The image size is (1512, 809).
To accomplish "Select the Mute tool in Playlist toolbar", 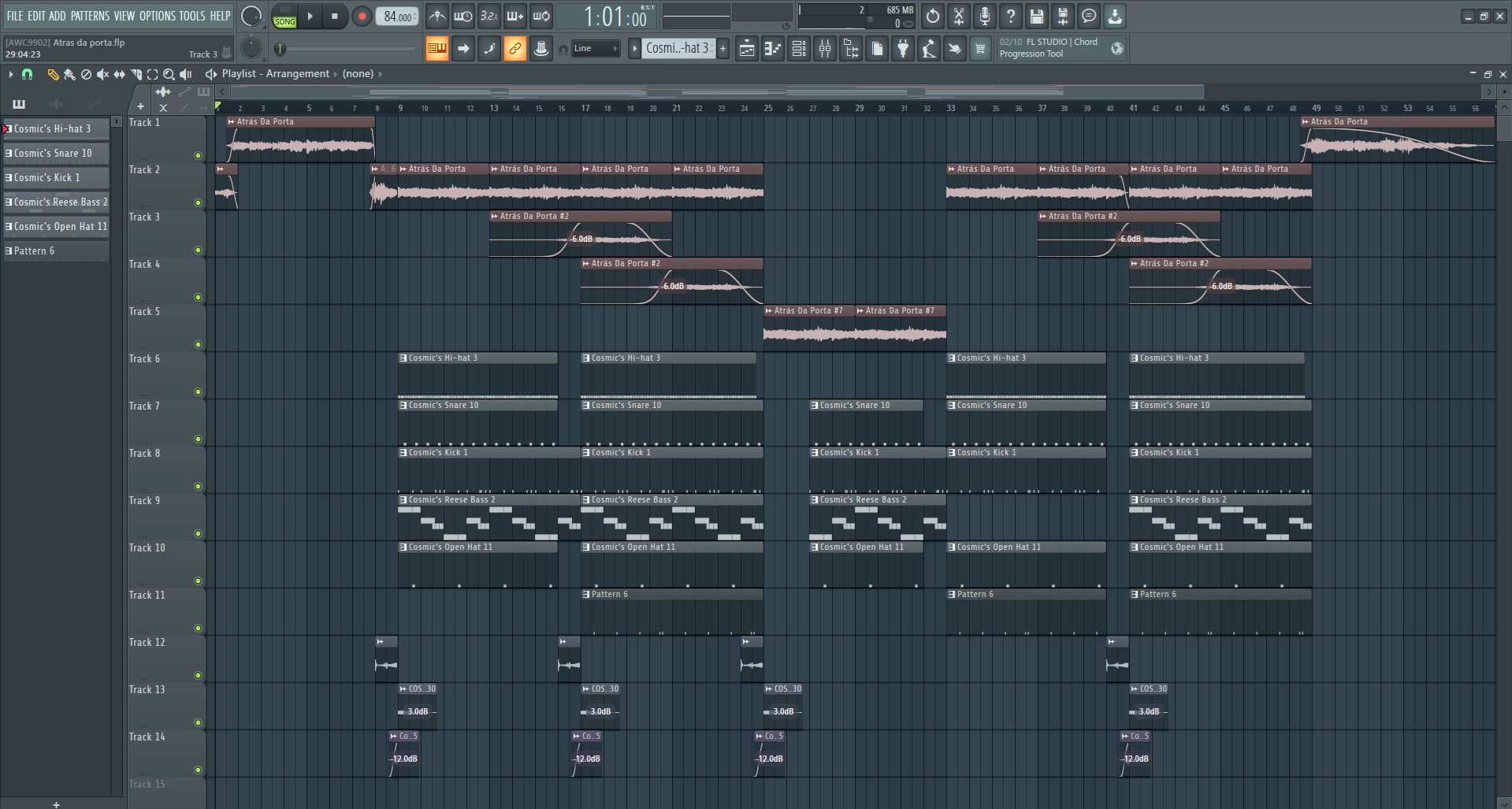I will point(102,74).
